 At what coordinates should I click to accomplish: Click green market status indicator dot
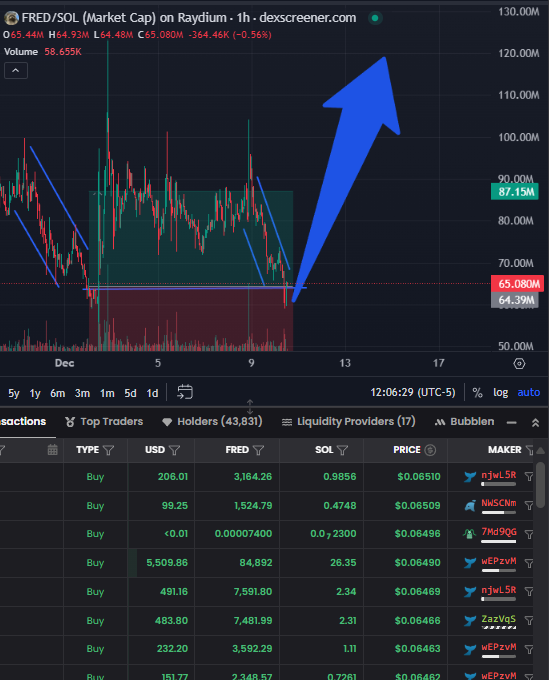point(375,18)
